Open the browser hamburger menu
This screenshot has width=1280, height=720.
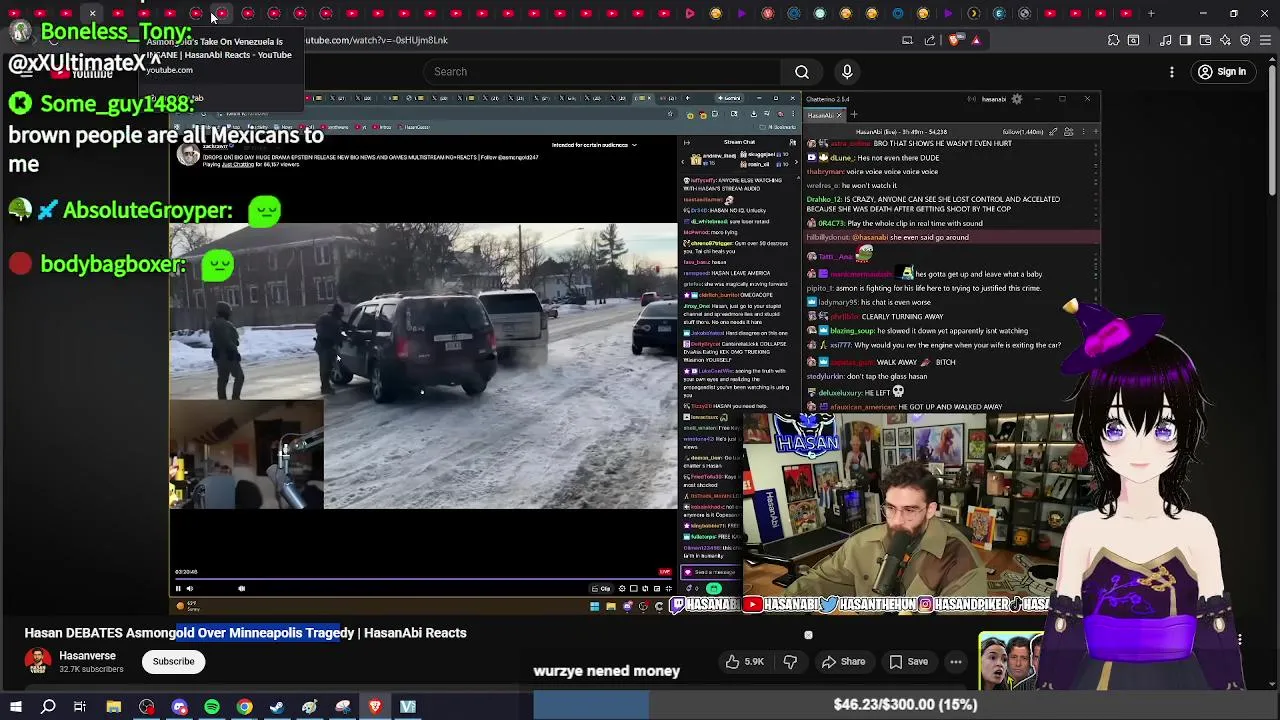(1265, 40)
